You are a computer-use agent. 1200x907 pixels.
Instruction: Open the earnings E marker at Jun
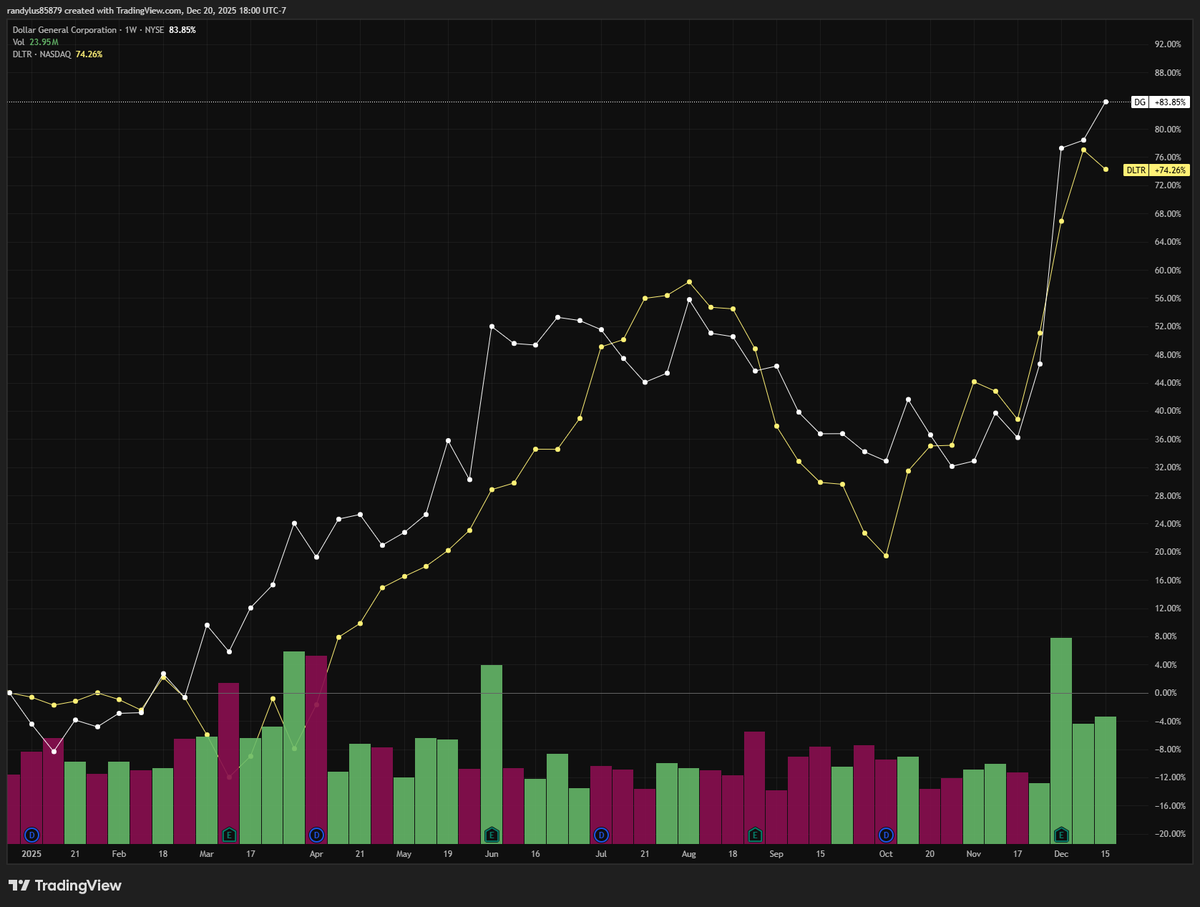(491, 834)
